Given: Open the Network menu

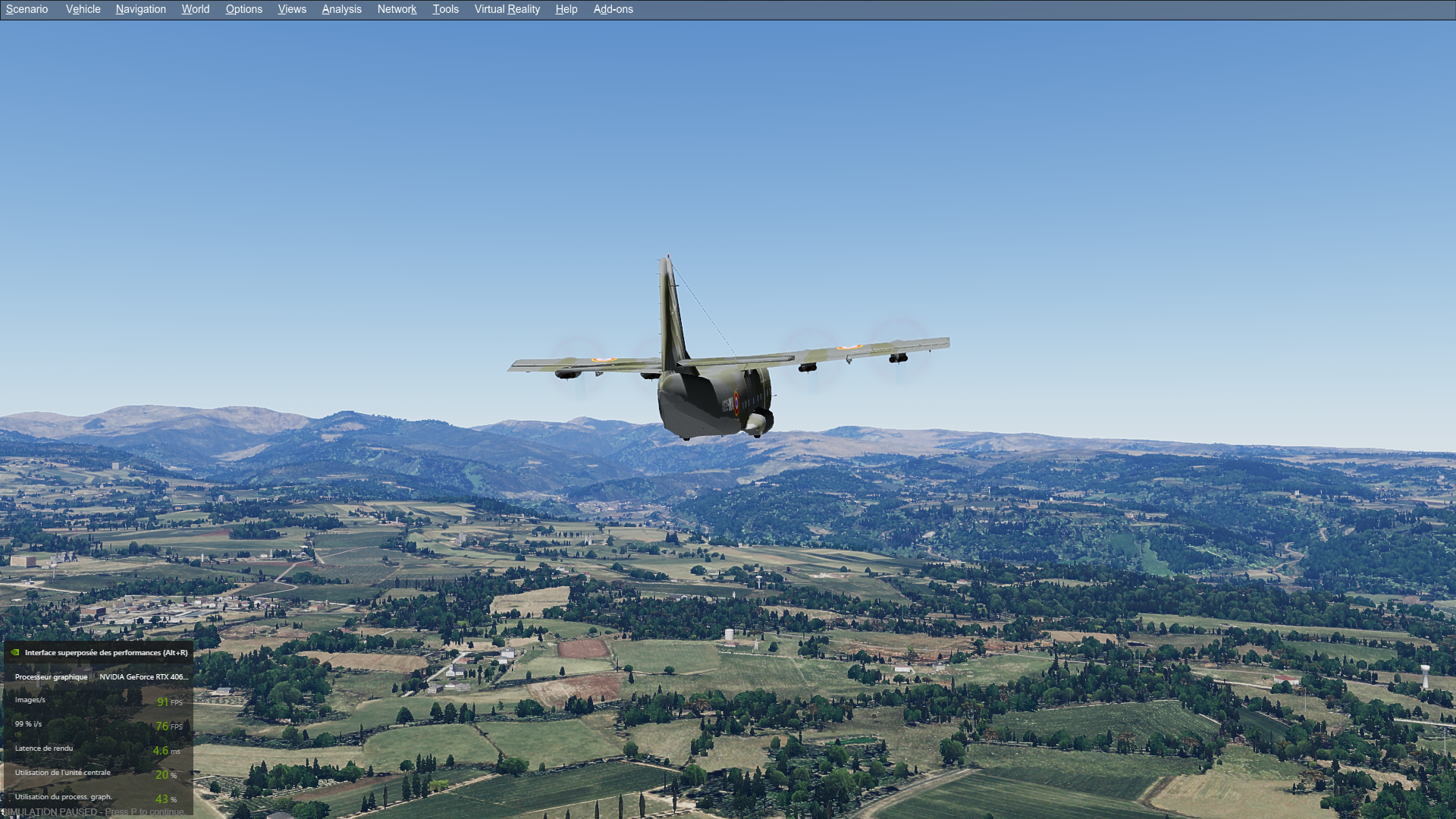Looking at the screenshot, I should pos(397,9).
